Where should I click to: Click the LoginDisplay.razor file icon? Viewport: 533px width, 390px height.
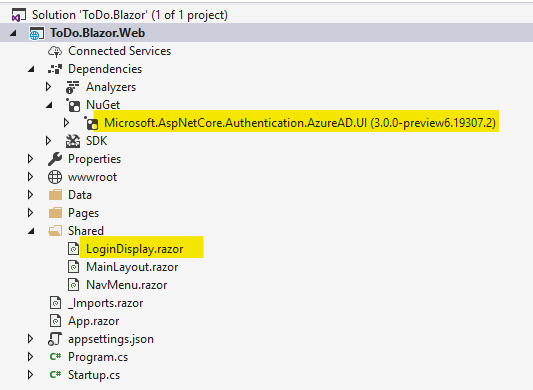click(73, 249)
